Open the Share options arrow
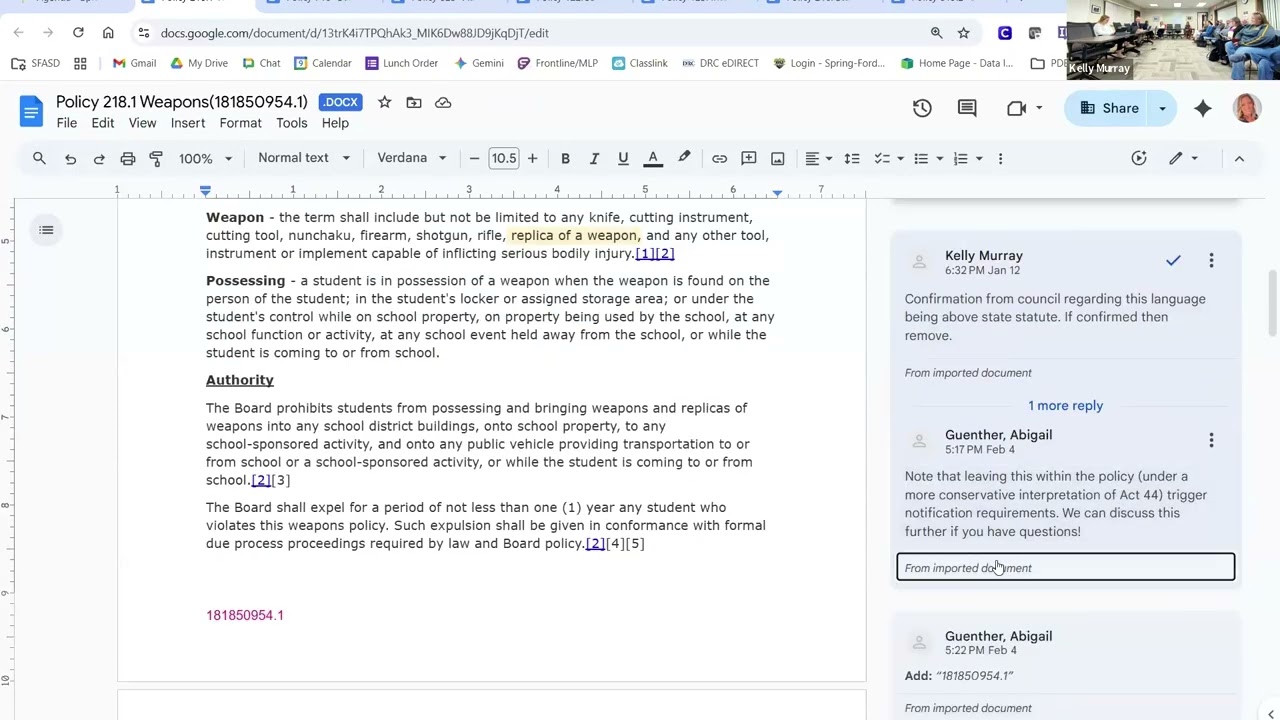Image resolution: width=1280 pixels, height=720 pixels. [1162, 108]
